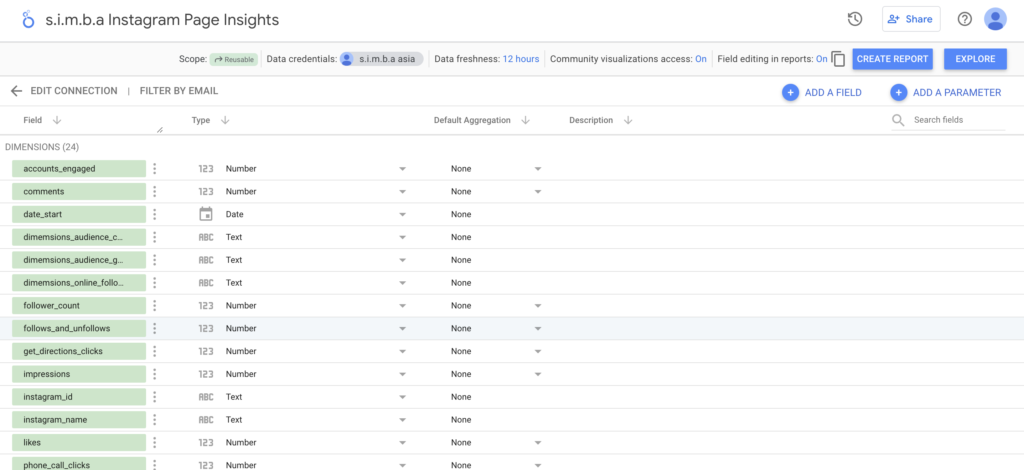
Task: Open the help question mark icon
Action: [965, 19]
